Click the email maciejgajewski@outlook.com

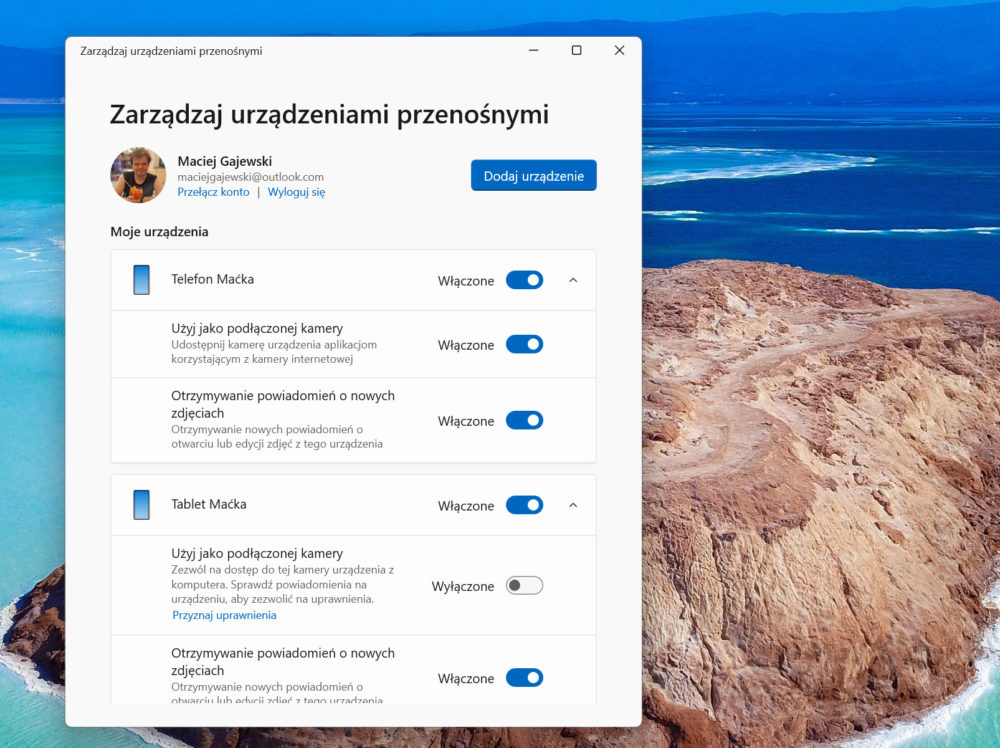click(x=251, y=177)
